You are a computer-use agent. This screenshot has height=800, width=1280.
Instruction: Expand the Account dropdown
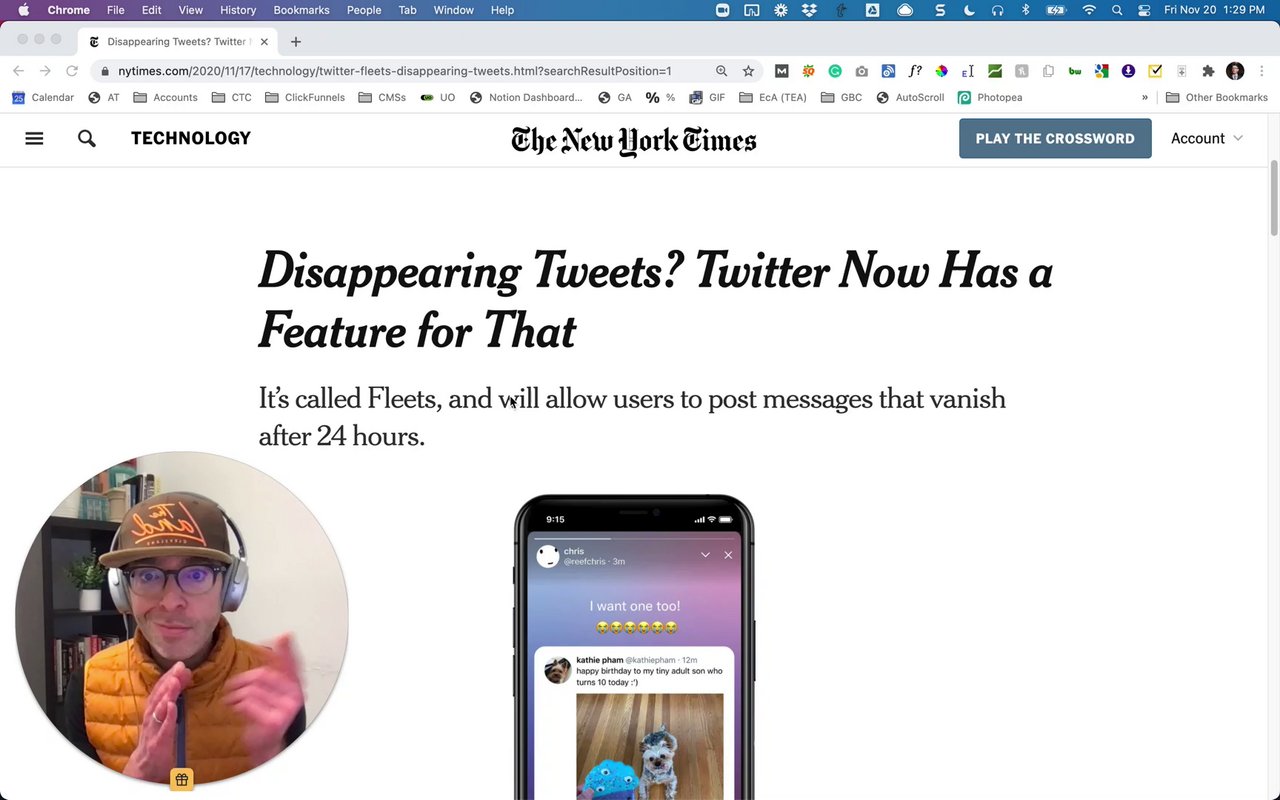click(x=1207, y=138)
